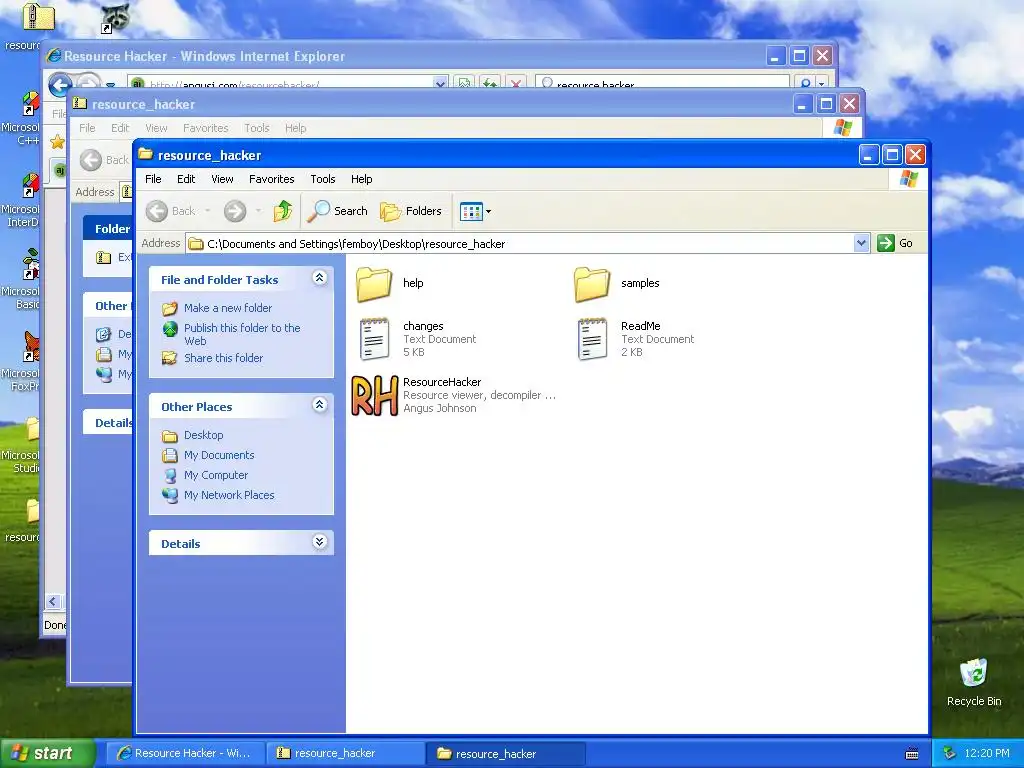The height and width of the screenshot is (768, 1024).
Task: Click the Search magnifier toolbar button
Action: pyautogui.click(x=338, y=211)
